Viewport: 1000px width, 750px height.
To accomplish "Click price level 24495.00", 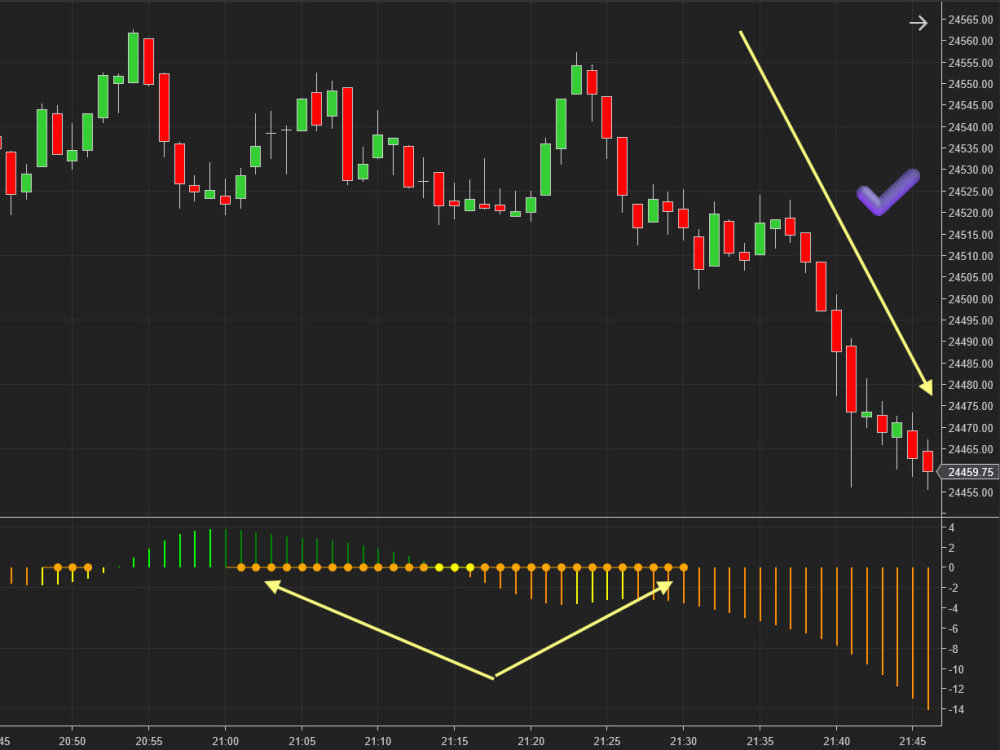I will pos(971,320).
